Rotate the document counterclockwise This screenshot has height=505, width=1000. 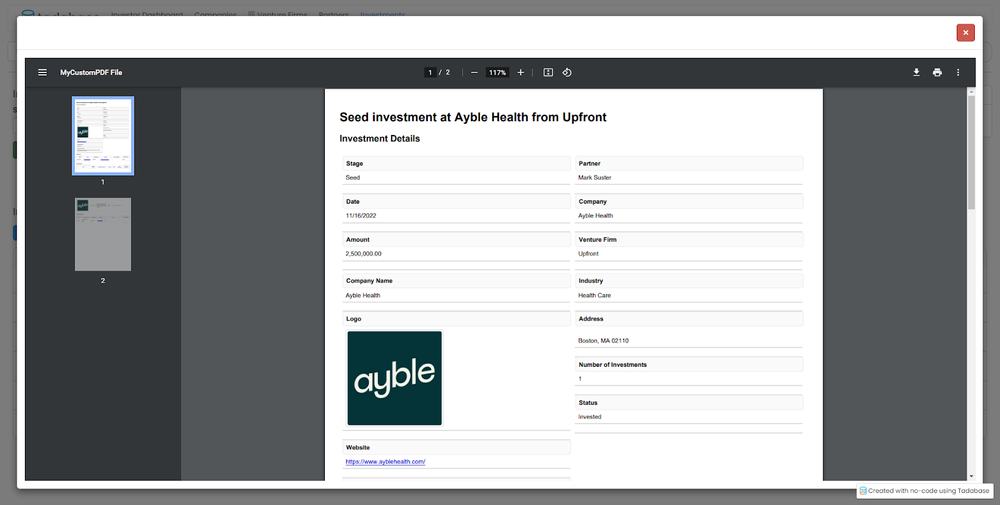point(567,73)
